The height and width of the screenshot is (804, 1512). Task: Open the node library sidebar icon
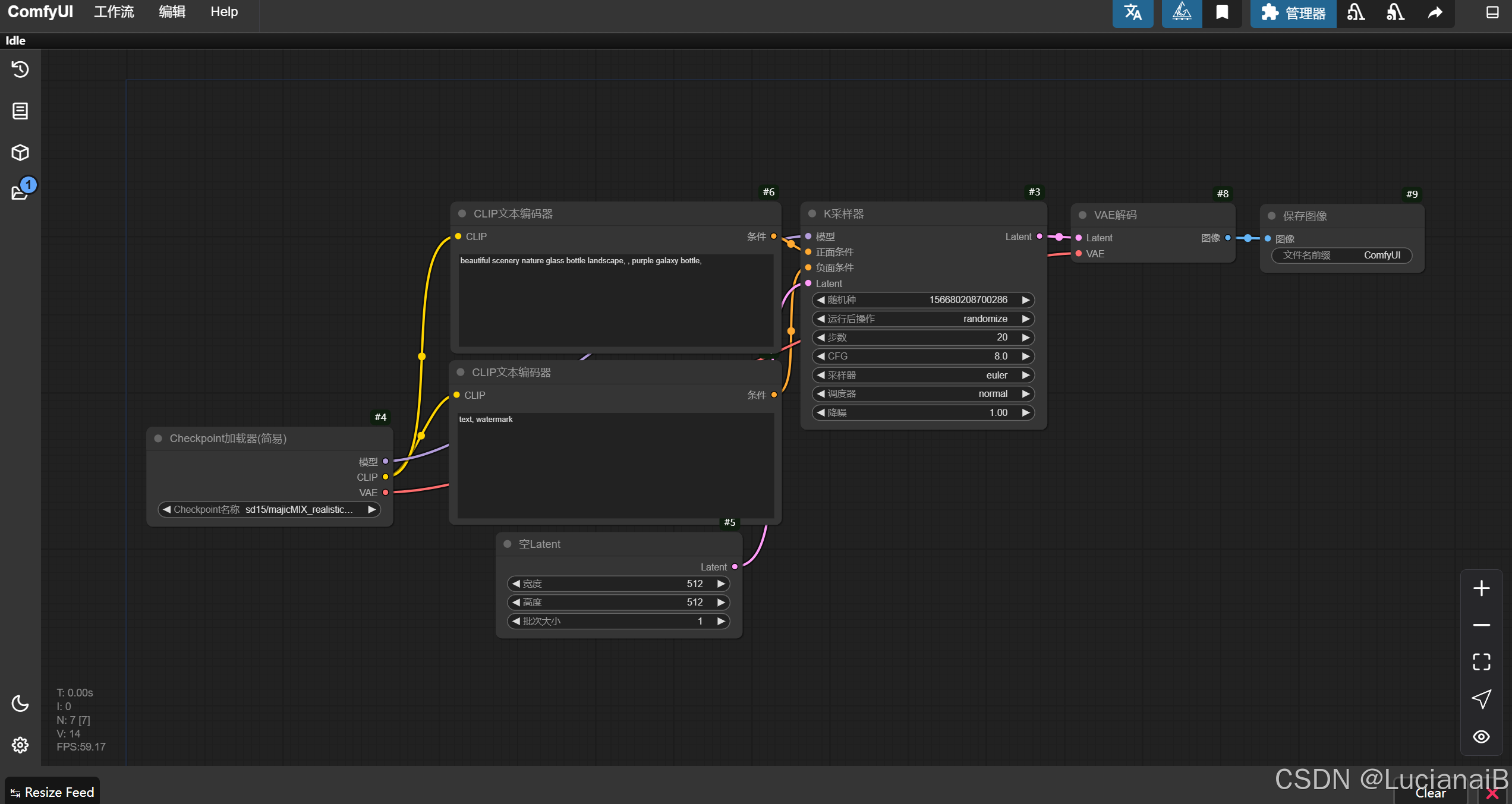[x=20, y=111]
